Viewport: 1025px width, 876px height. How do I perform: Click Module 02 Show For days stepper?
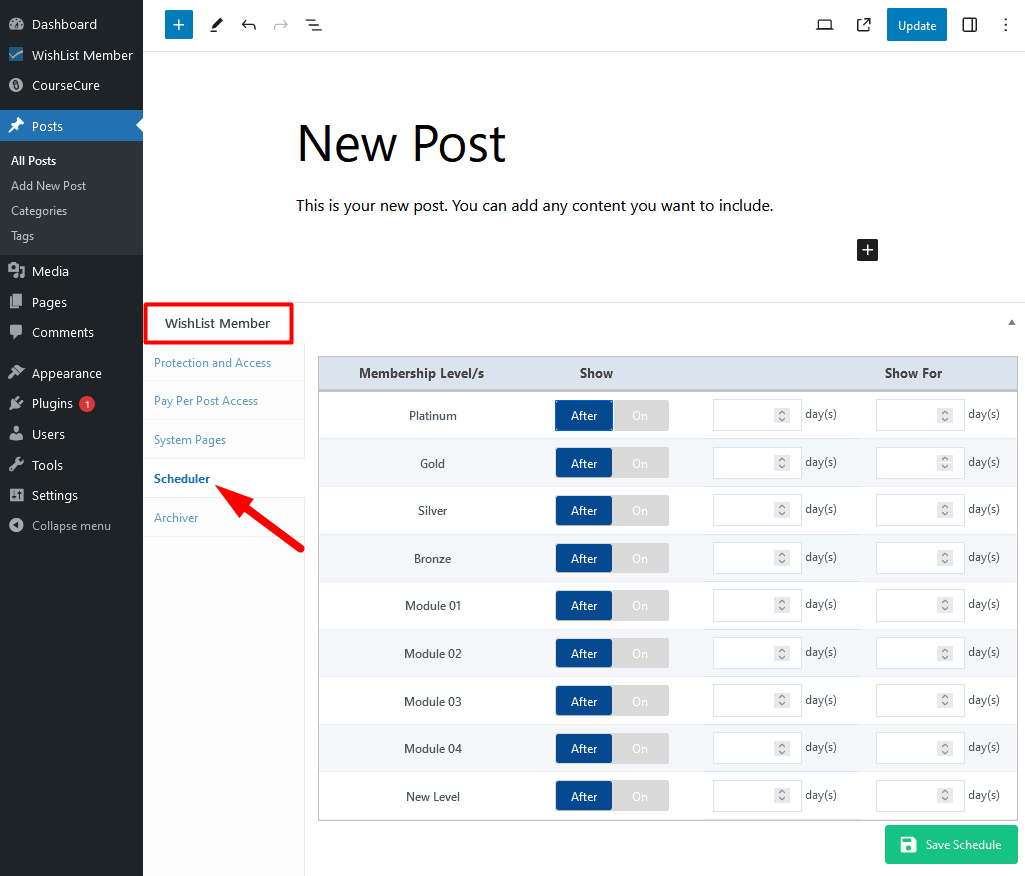click(x=945, y=653)
